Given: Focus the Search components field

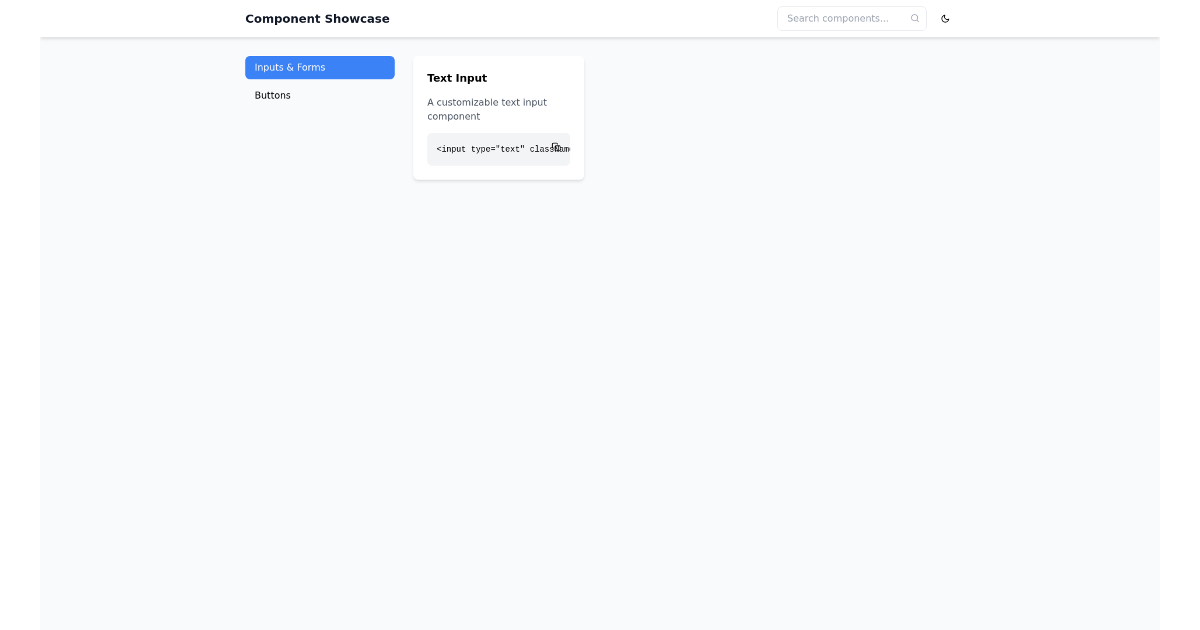Looking at the screenshot, I should (845, 18).
